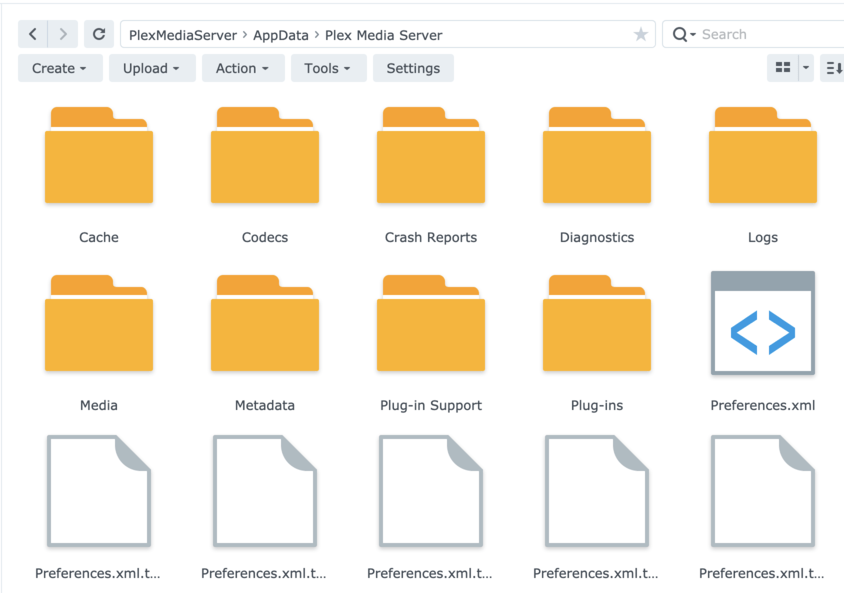Open the Tools dropdown

tap(328, 68)
